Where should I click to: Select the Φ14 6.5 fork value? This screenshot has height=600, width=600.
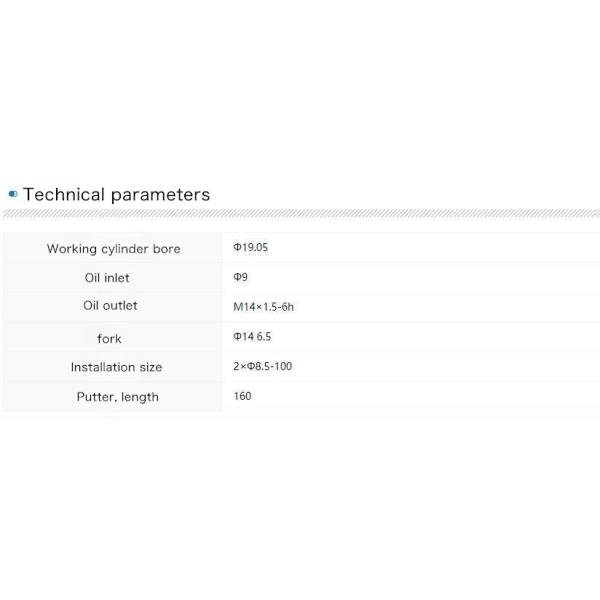tap(252, 337)
